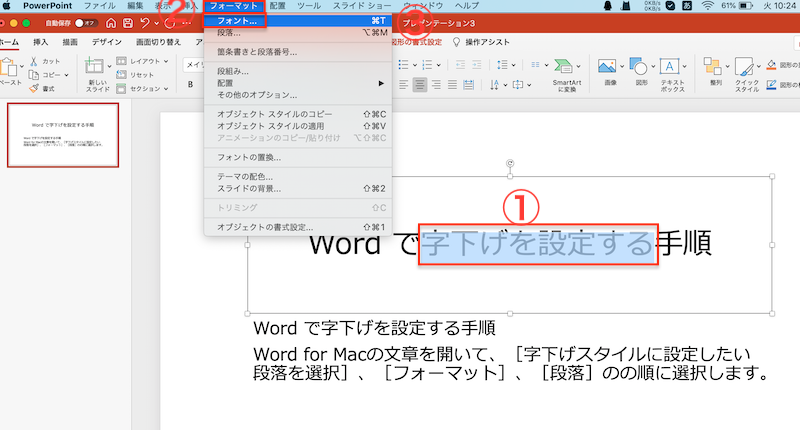Switch to the 挿入 ribbon tab

[41, 42]
